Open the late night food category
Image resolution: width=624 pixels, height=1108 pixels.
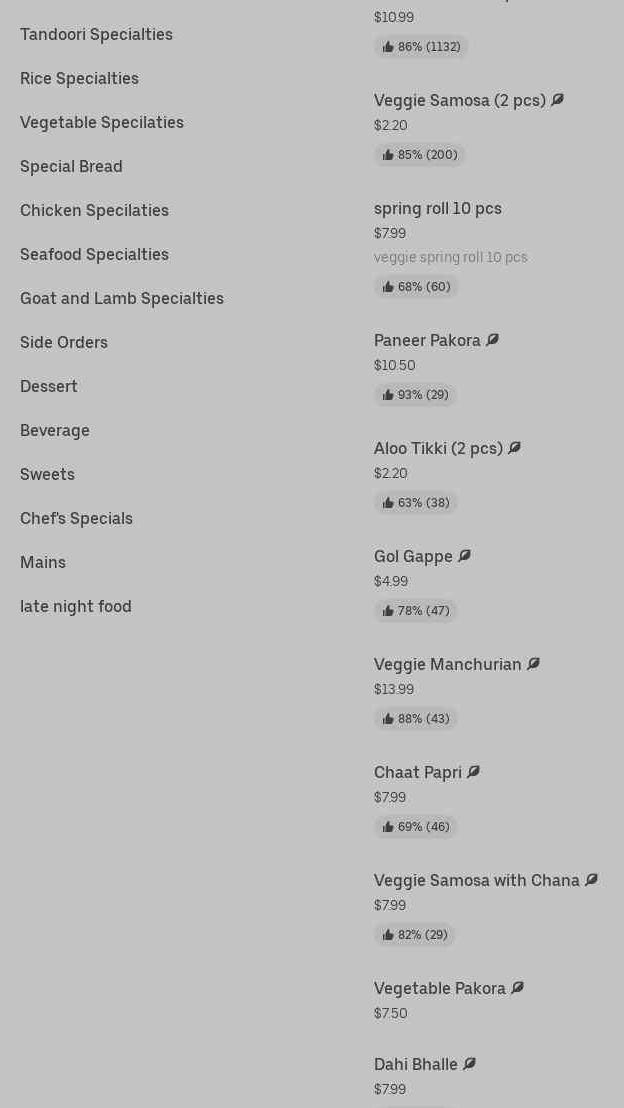[x=76, y=606]
